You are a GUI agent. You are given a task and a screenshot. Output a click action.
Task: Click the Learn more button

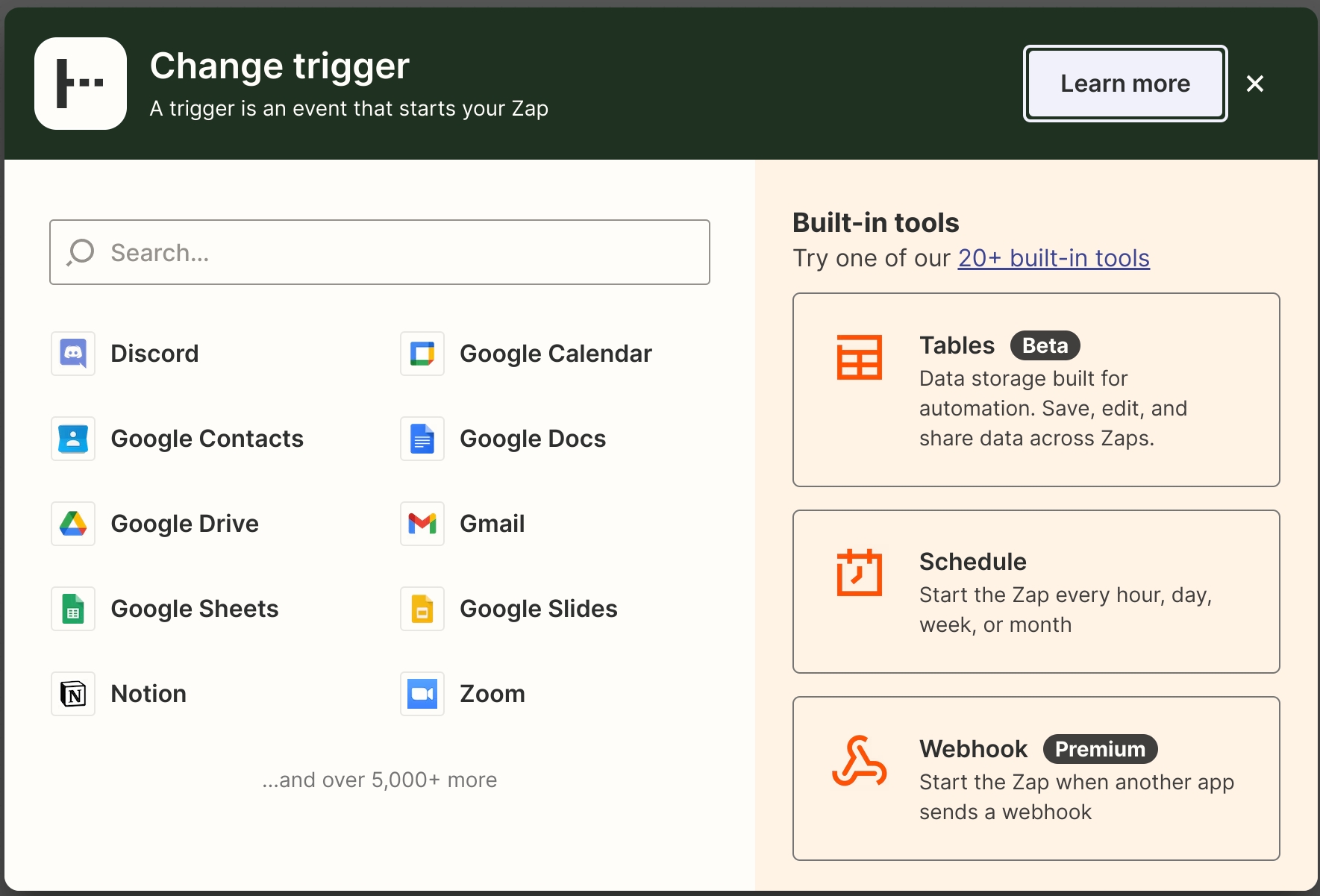click(x=1124, y=84)
